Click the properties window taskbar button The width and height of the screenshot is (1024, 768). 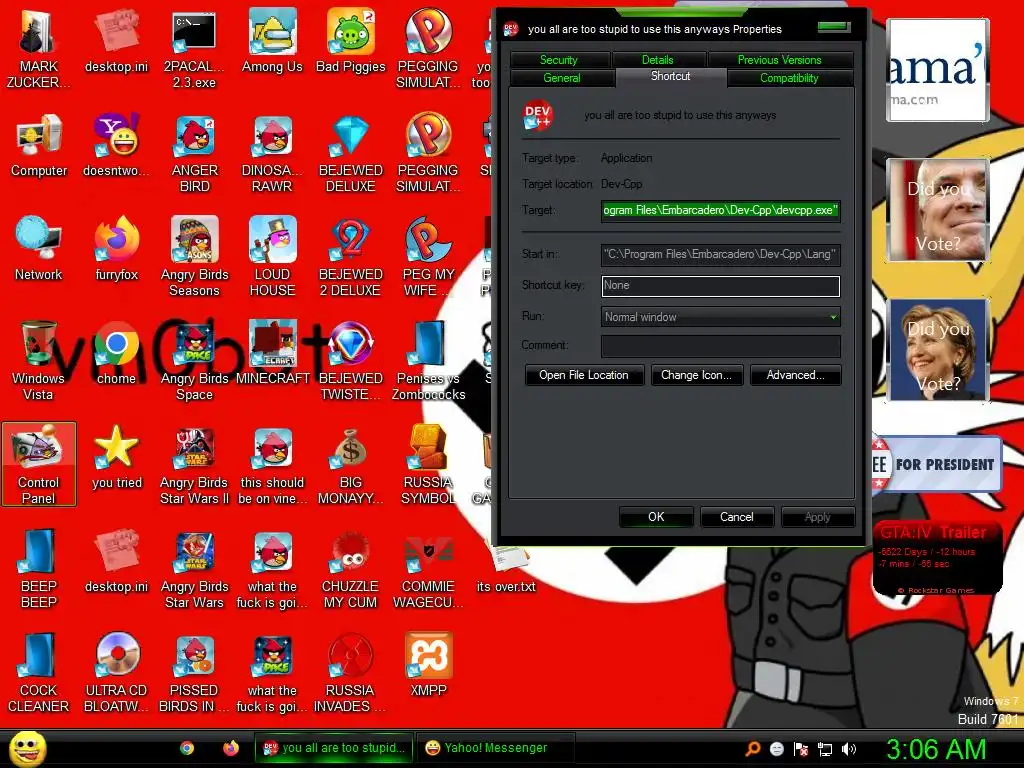(x=334, y=748)
